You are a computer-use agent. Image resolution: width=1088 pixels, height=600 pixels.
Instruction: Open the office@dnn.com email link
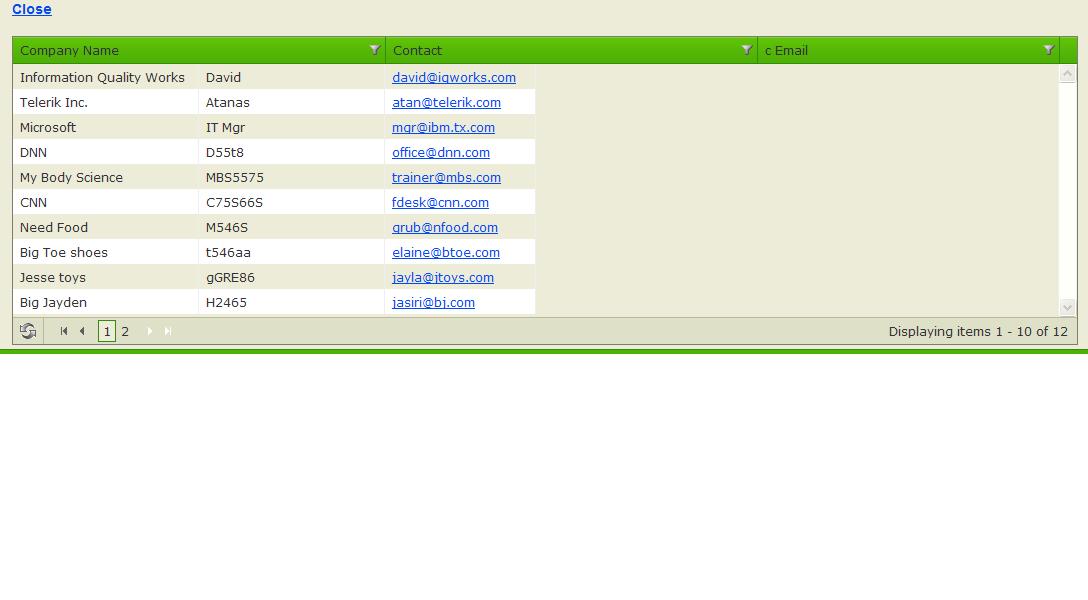(441, 153)
